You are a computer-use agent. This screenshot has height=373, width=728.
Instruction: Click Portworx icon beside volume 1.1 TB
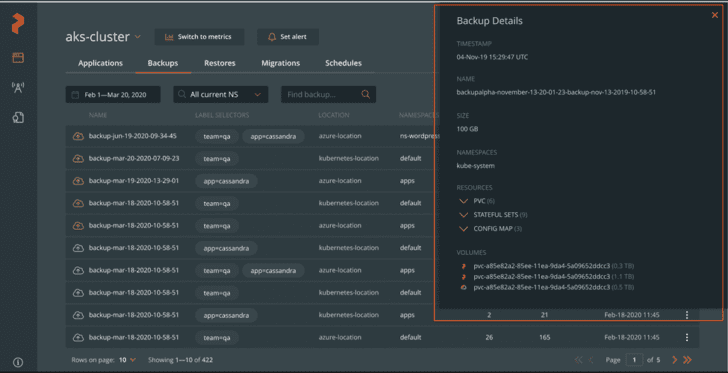[463, 277]
